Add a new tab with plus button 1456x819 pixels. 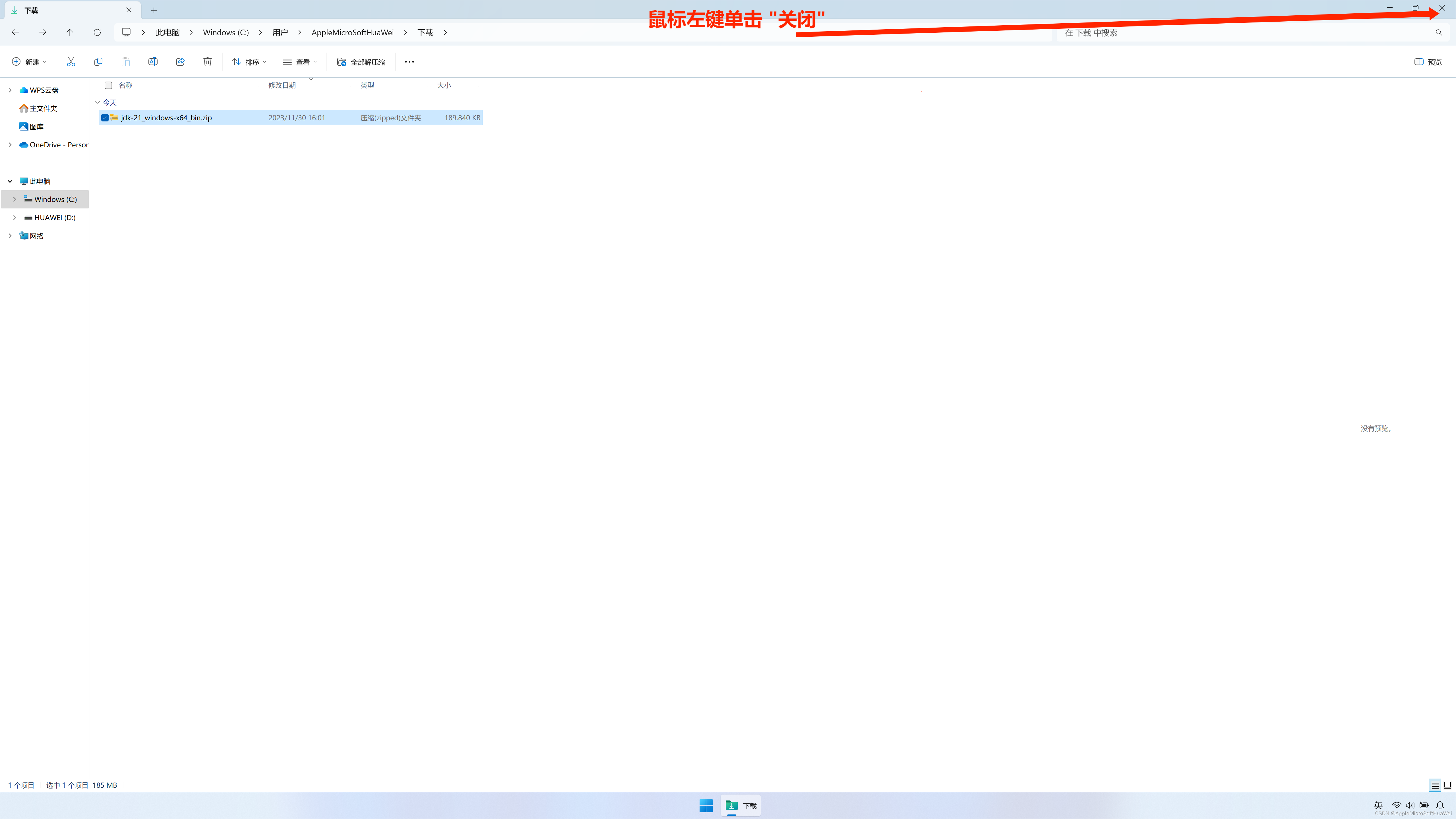pyautogui.click(x=154, y=10)
